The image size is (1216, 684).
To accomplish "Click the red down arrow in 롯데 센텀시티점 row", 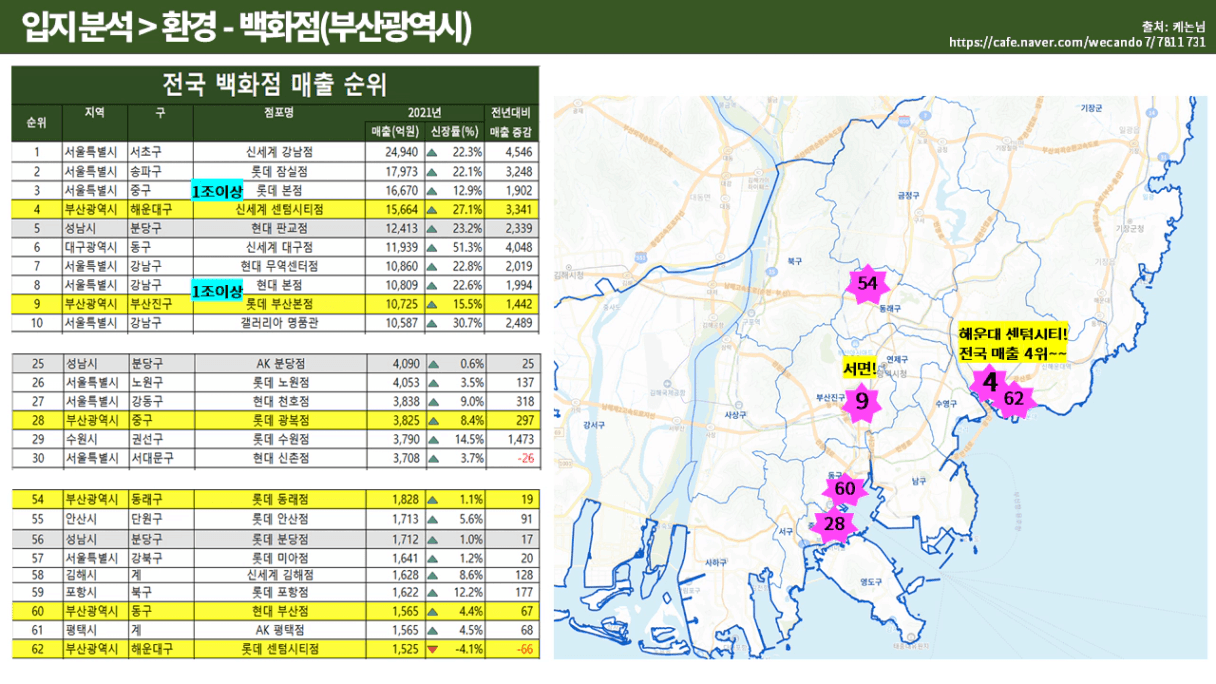I will [x=433, y=649].
